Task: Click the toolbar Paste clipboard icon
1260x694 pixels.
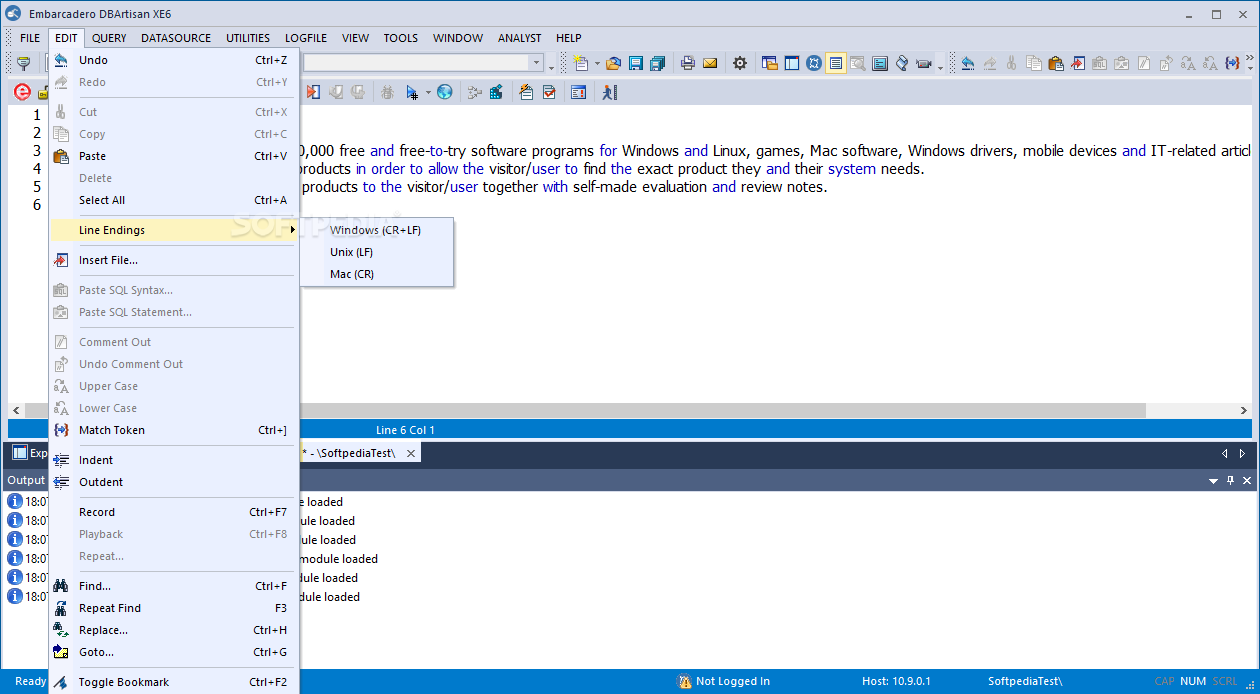Action: coord(1055,63)
